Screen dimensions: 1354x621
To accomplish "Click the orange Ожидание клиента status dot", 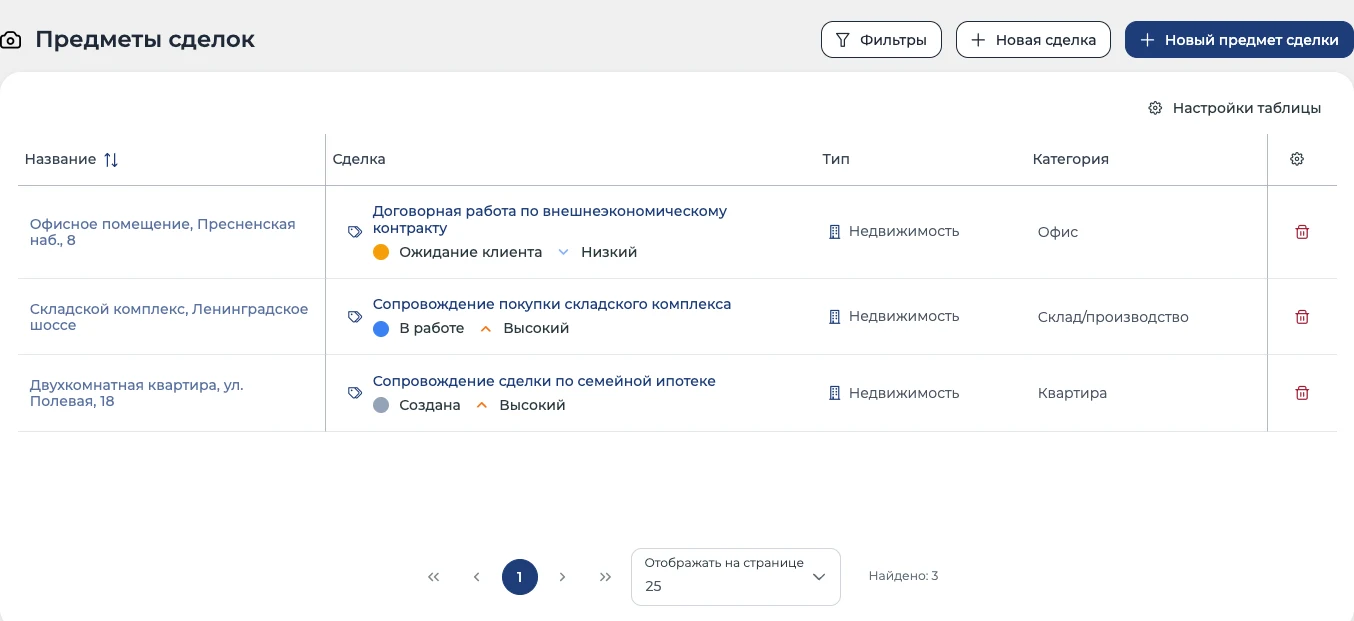I will click(380, 253).
